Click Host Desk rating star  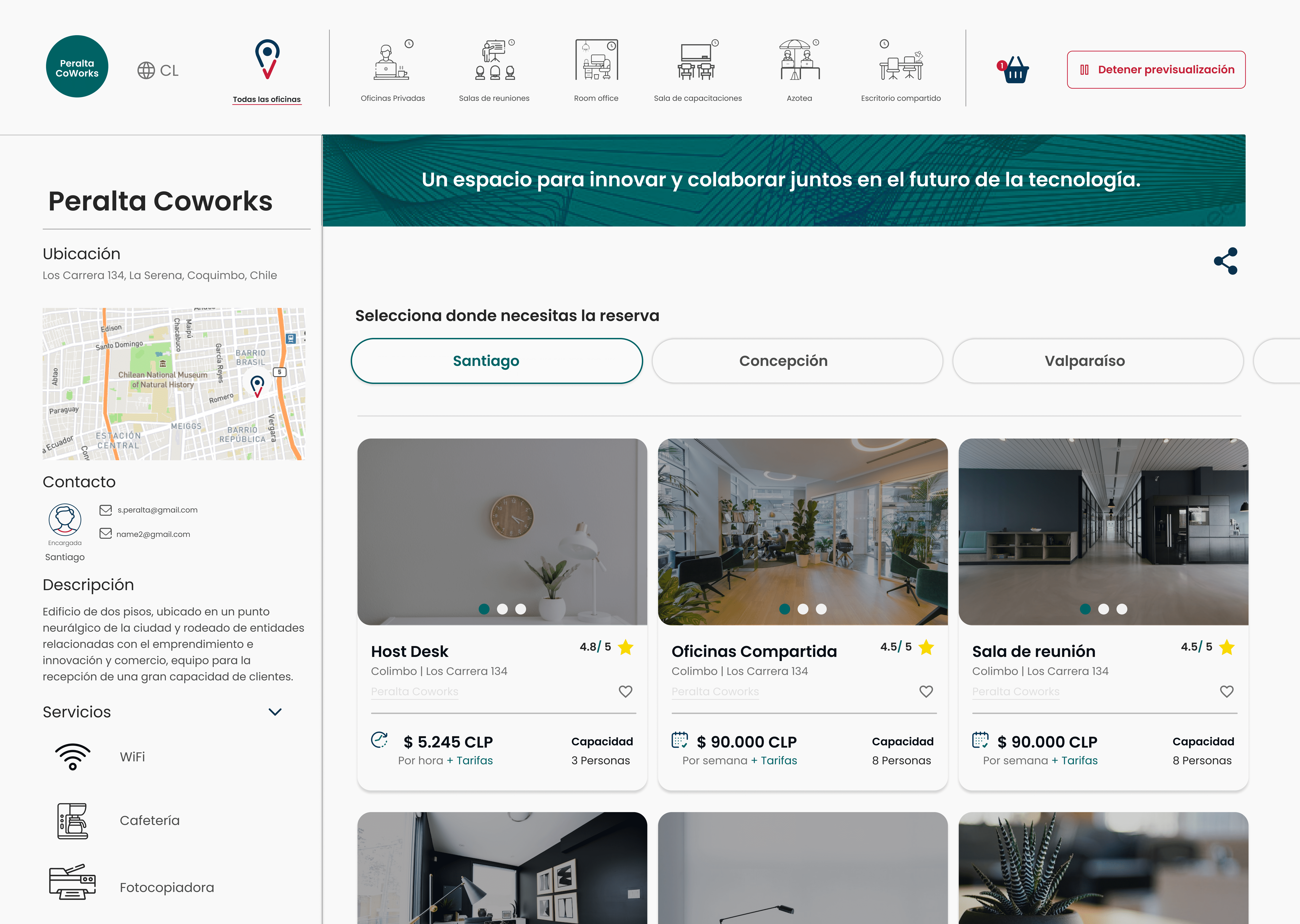[x=626, y=647]
